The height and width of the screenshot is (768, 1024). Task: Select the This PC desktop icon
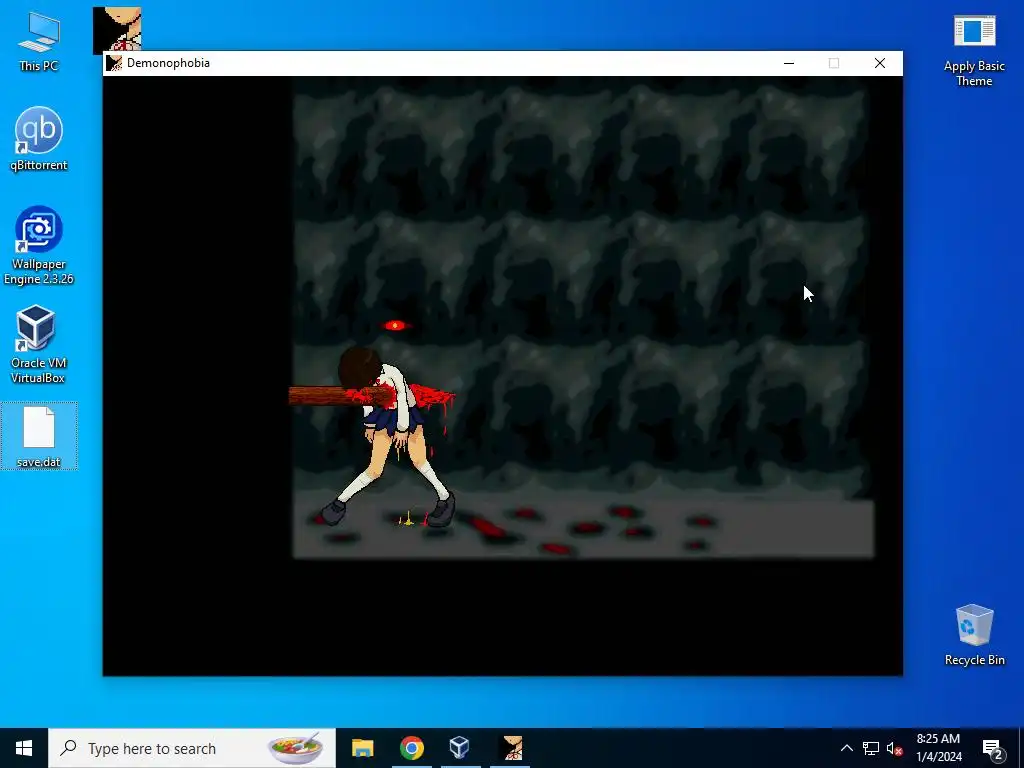(x=39, y=42)
